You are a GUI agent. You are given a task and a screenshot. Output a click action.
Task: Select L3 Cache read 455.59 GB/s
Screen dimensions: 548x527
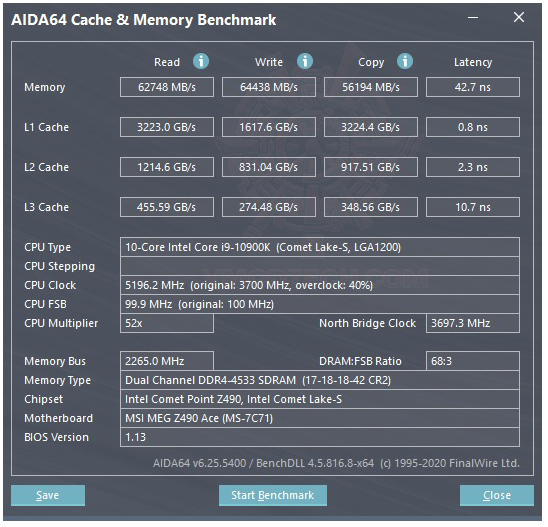[x=167, y=208]
